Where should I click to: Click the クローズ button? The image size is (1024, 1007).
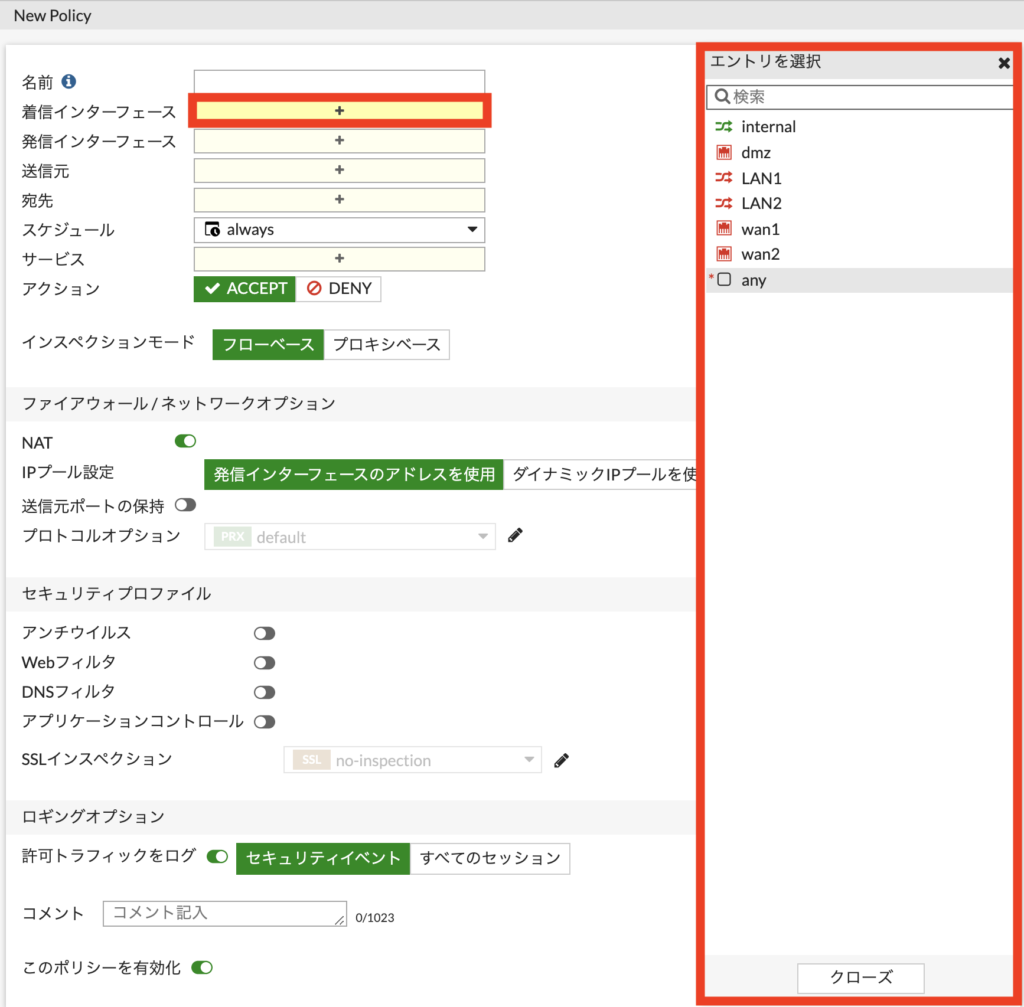pos(860,978)
